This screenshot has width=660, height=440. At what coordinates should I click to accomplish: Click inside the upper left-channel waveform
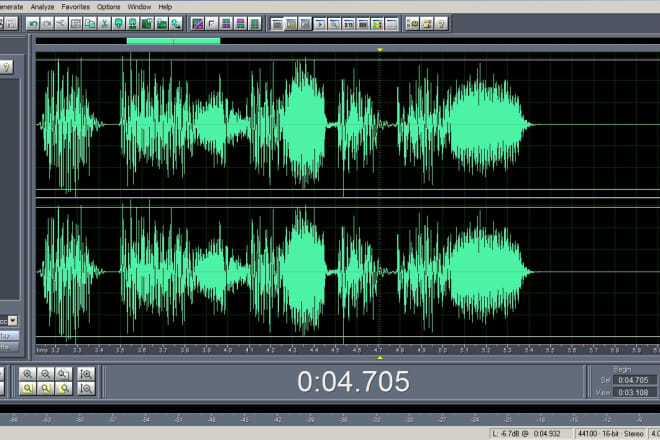click(x=348, y=125)
